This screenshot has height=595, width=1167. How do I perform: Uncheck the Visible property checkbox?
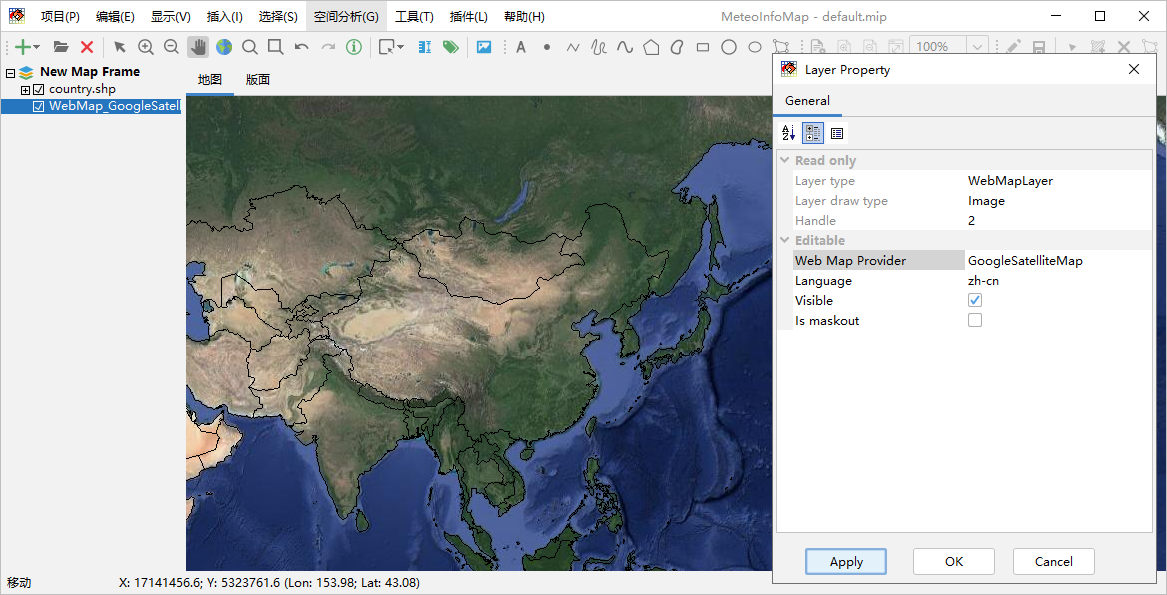click(975, 300)
